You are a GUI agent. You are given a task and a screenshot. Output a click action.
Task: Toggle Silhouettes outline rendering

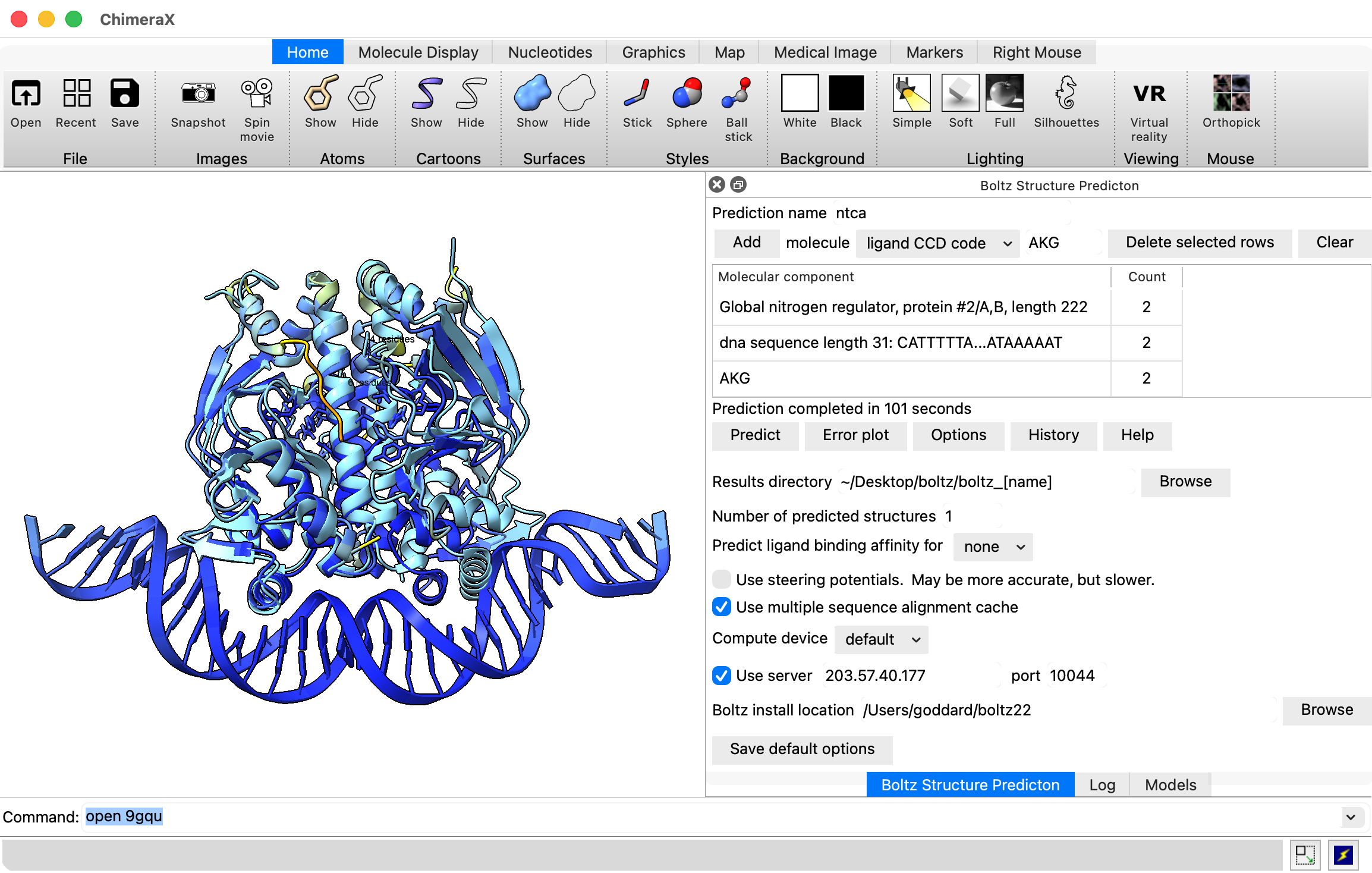pos(1066,102)
